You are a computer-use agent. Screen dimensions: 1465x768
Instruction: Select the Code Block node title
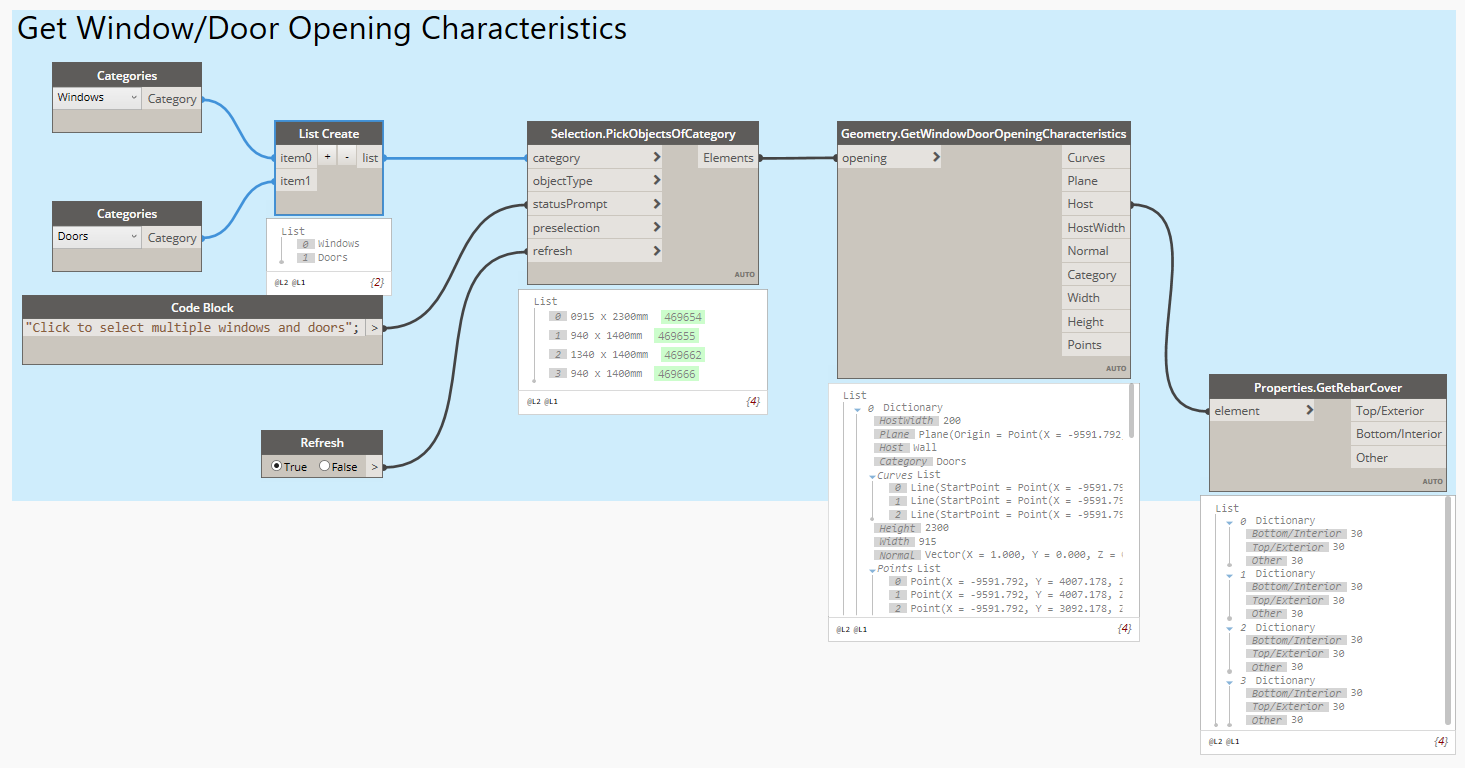click(x=202, y=308)
